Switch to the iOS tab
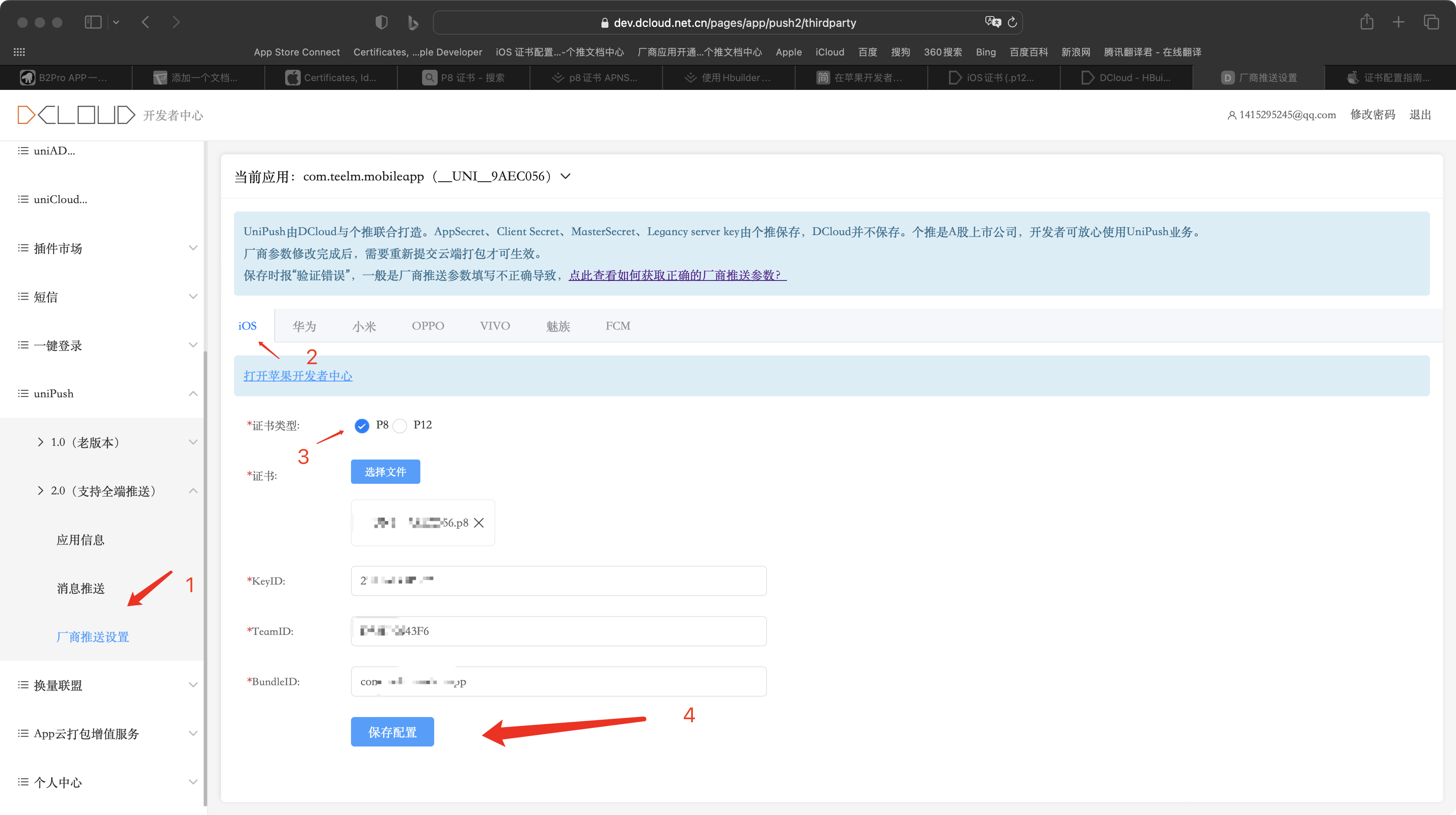This screenshot has width=1456, height=815. (x=247, y=326)
